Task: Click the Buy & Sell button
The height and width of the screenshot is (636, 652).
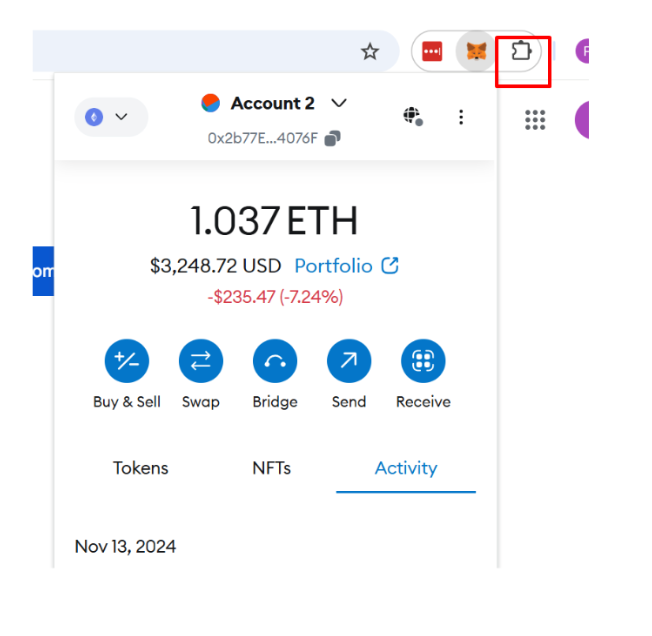Action: [x=127, y=362]
